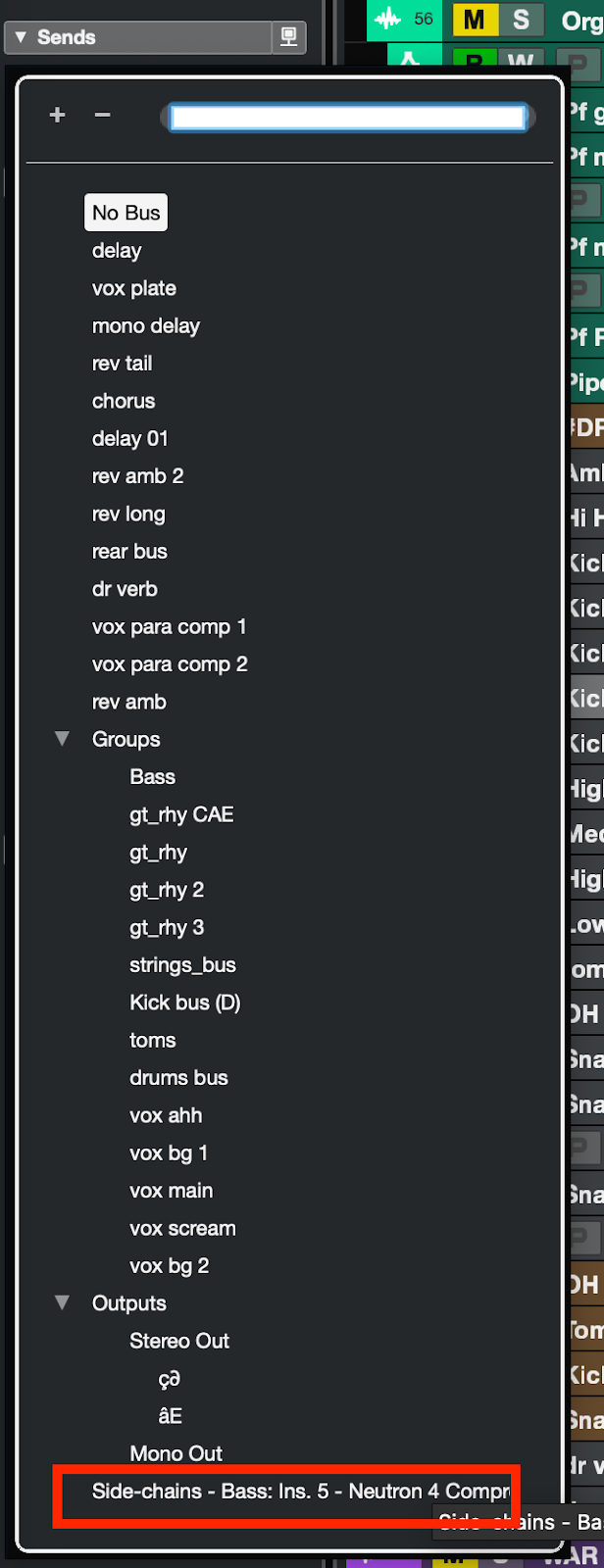Collapse the Groups tree node

62,739
